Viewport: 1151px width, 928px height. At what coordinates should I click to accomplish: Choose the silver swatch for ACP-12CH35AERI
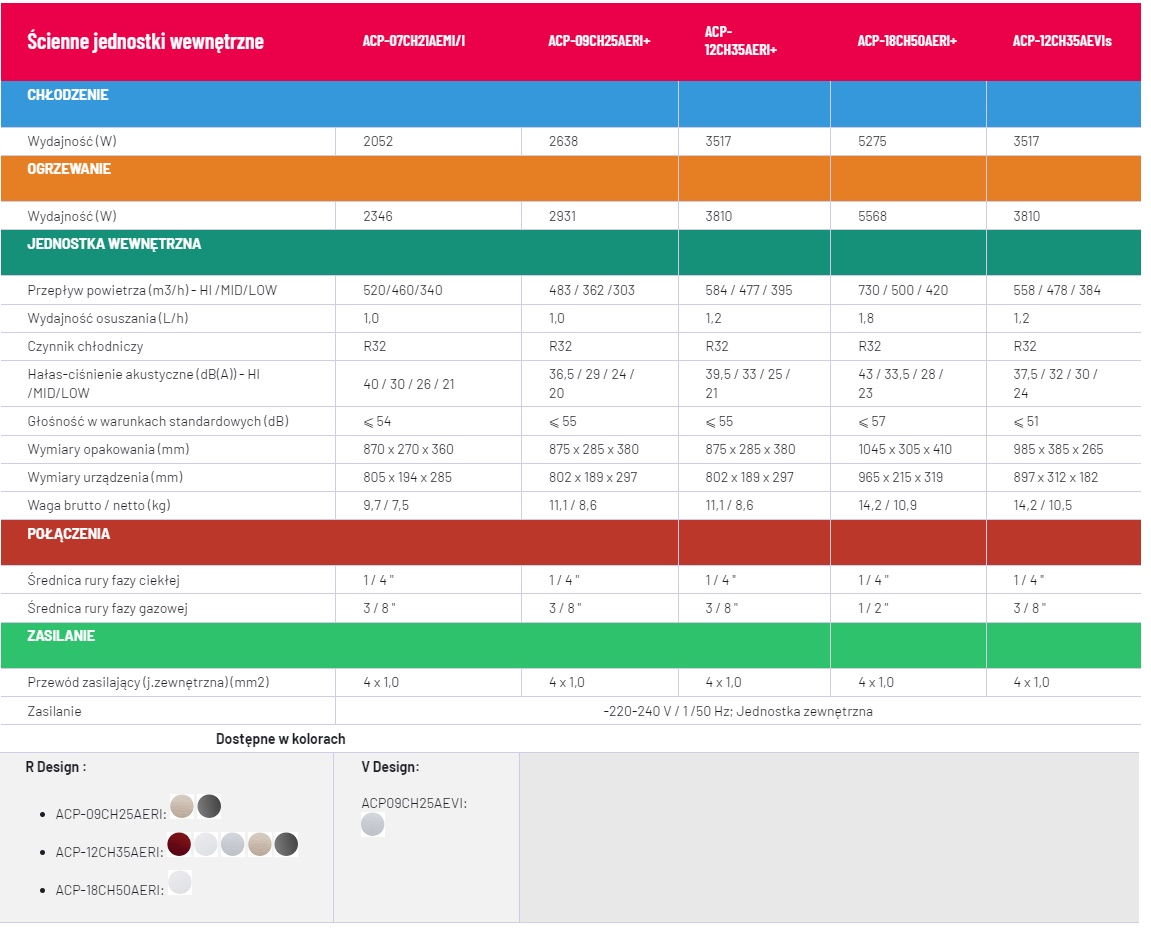coord(233,844)
